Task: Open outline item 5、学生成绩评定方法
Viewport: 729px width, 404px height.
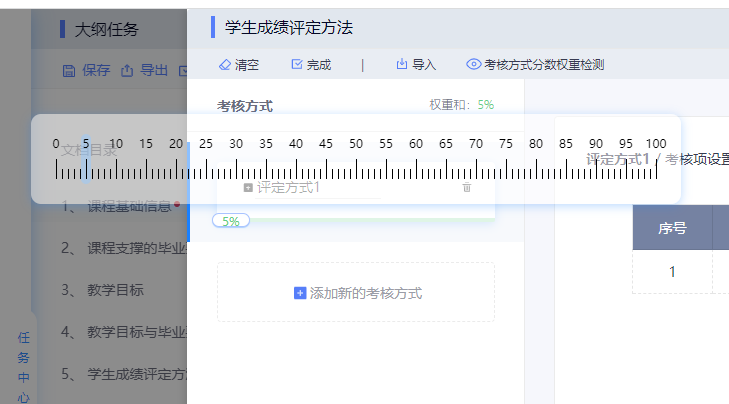Action: pos(136,375)
